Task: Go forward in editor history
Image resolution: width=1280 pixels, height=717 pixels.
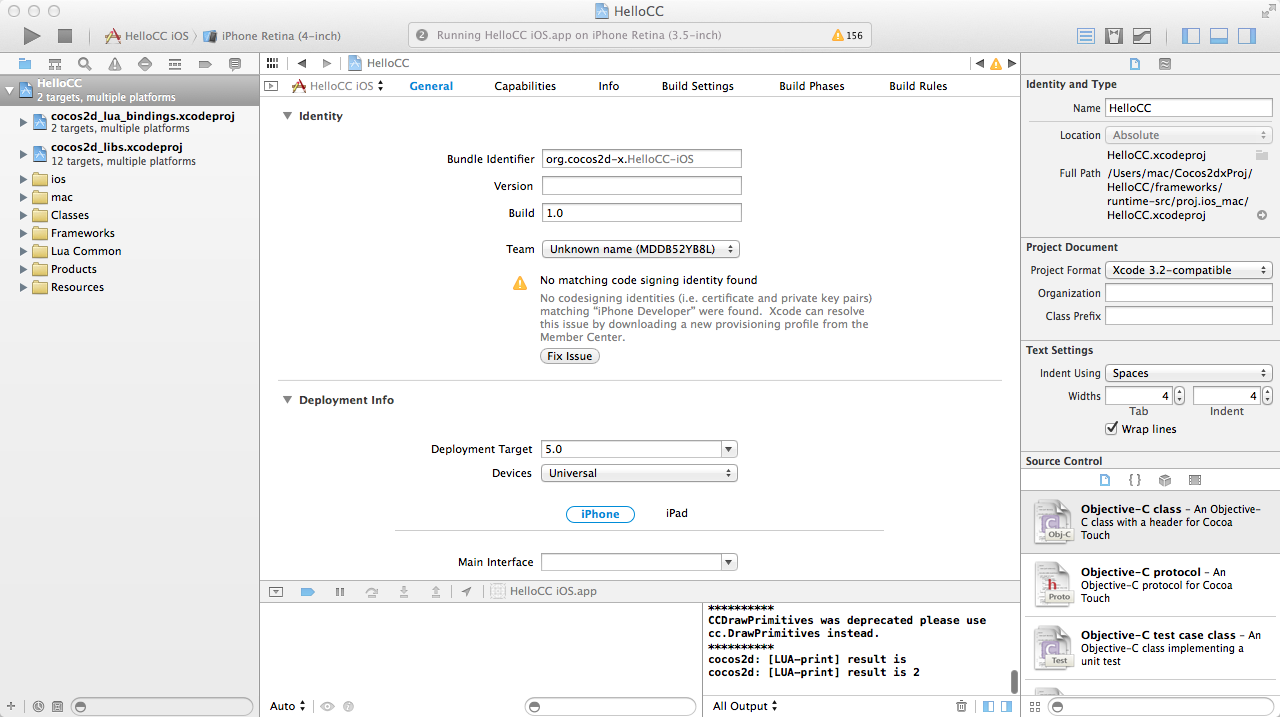Action: coord(326,63)
